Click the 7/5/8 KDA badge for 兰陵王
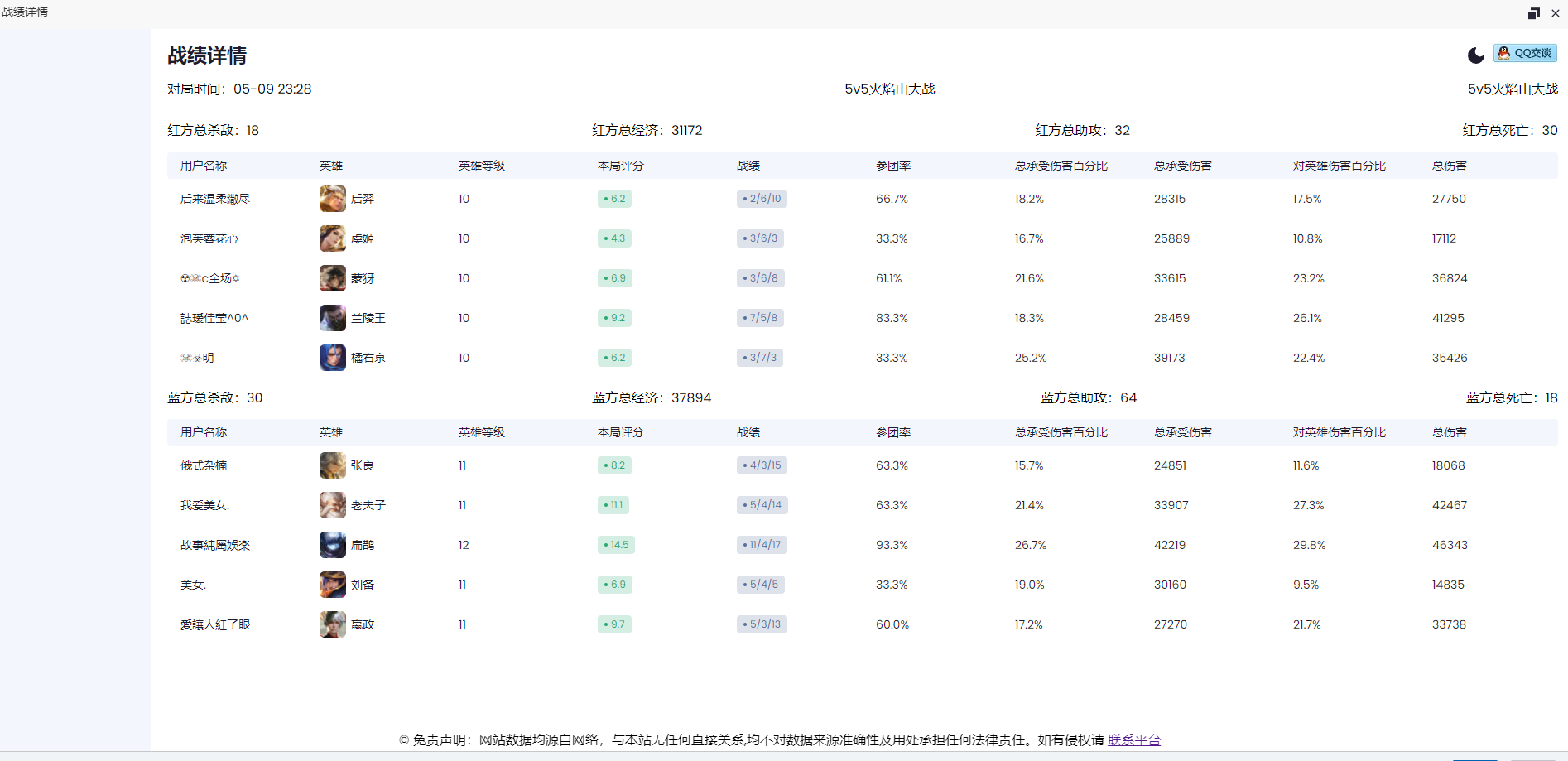 pyautogui.click(x=760, y=318)
